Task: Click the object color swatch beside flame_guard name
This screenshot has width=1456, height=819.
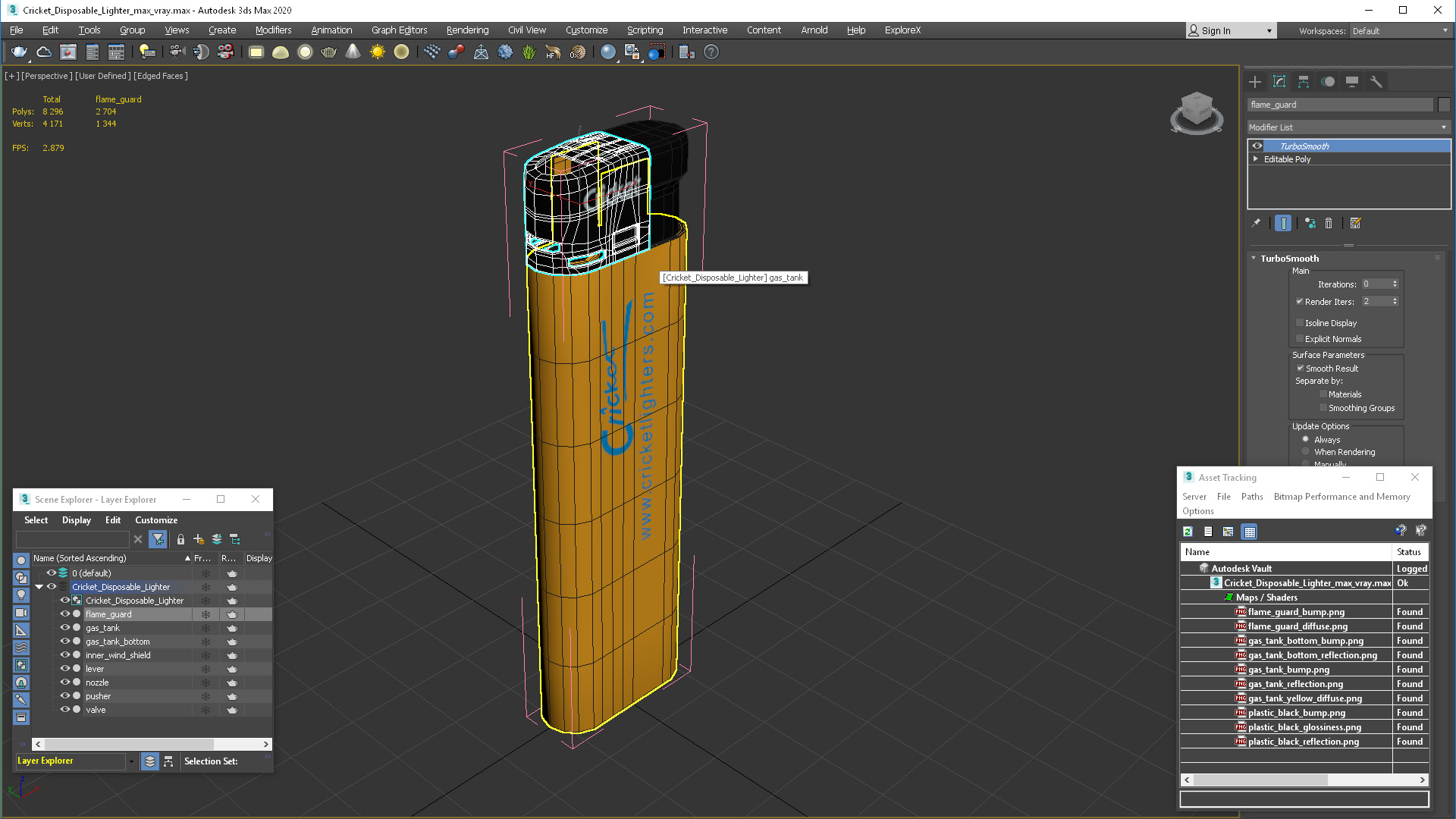Action: (x=1443, y=105)
